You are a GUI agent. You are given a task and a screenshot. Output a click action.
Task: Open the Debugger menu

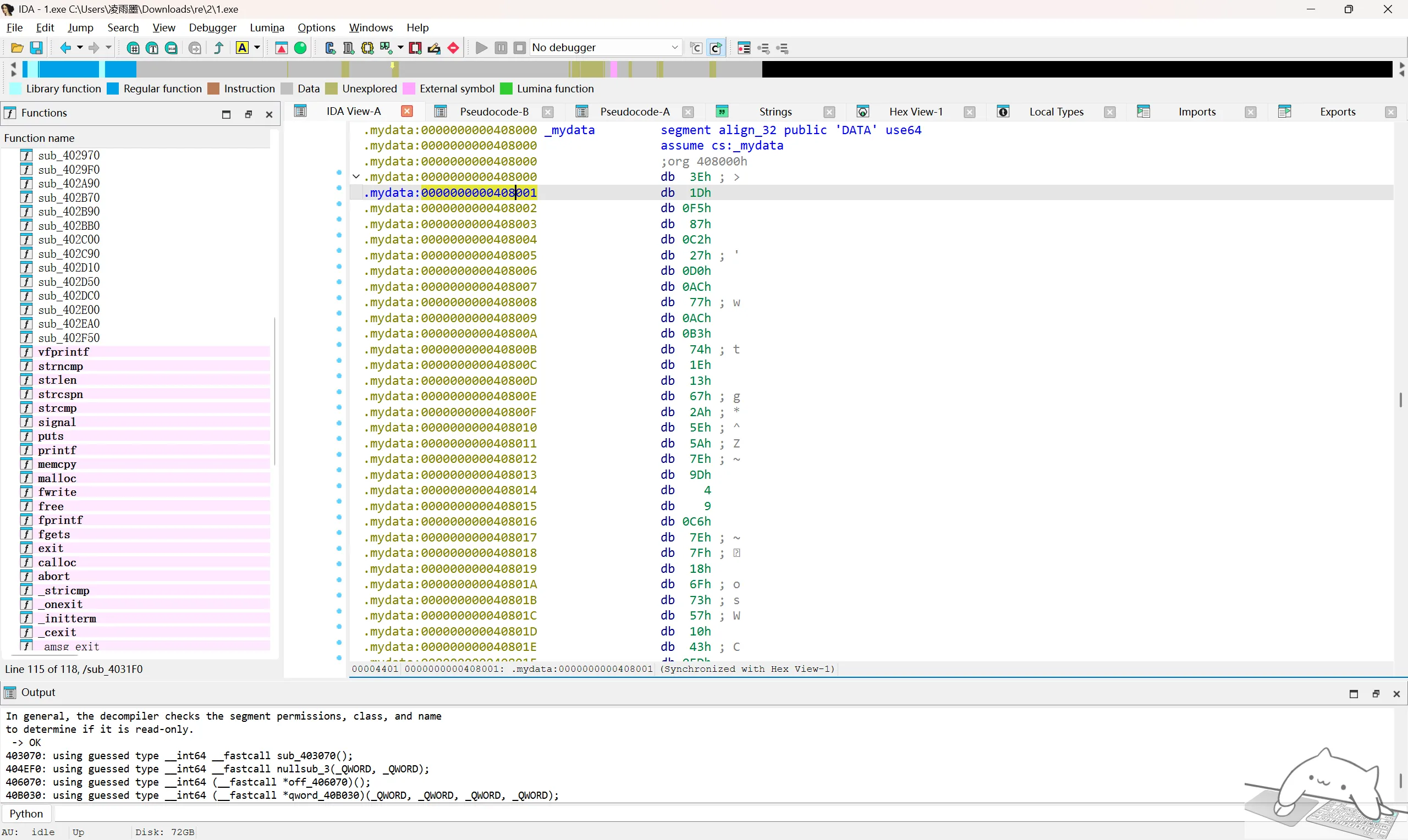(212, 27)
